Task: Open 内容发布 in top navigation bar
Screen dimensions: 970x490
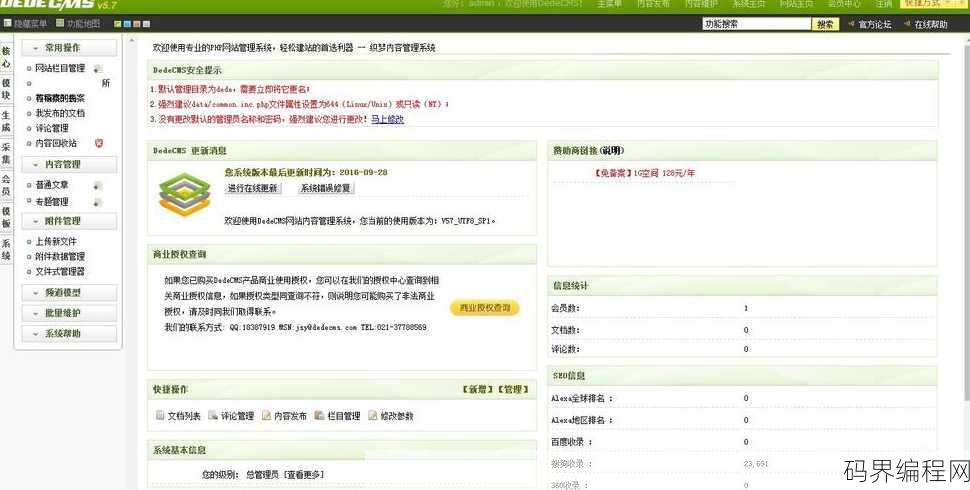Action: (x=654, y=4)
